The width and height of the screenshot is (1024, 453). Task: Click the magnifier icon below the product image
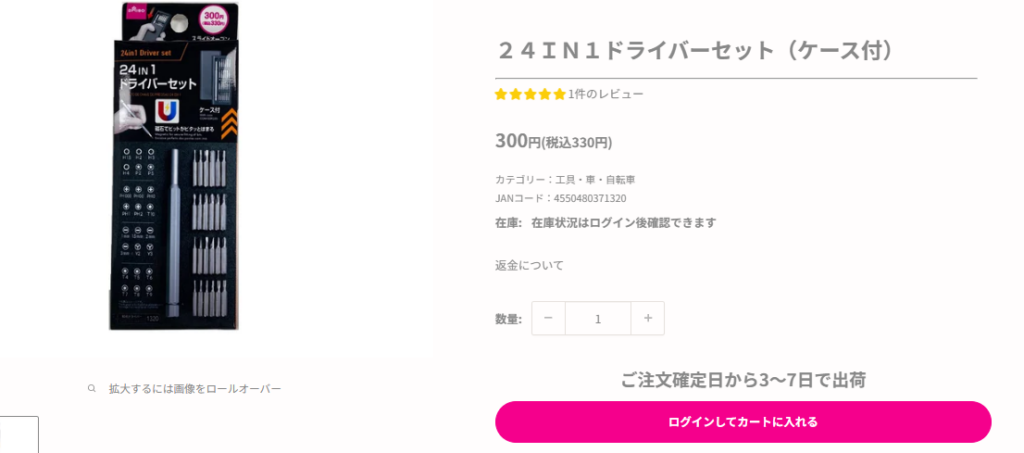[92, 388]
